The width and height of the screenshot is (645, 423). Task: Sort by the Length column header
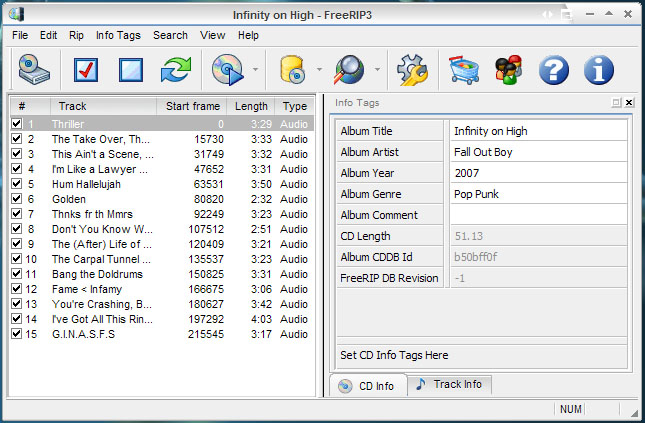point(251,106)
